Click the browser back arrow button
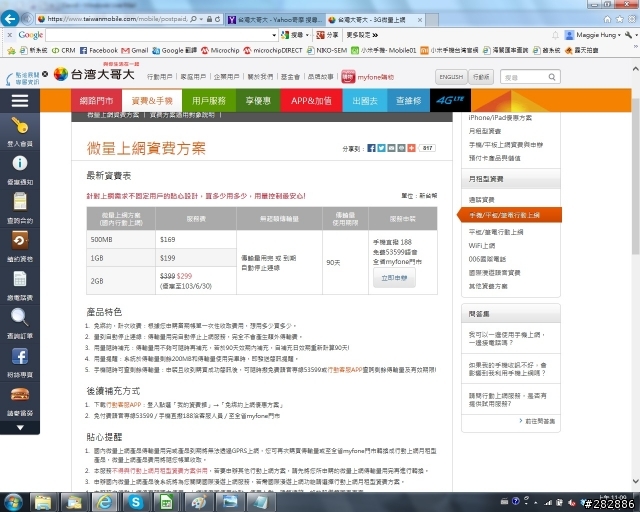640x512 pixels. pyautogui.click(x=10, y=19)
